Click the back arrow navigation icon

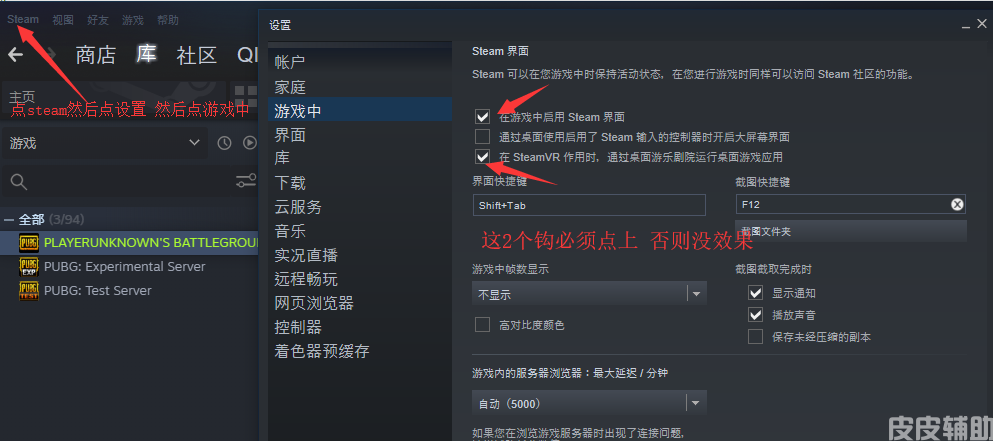coord(16,55)
